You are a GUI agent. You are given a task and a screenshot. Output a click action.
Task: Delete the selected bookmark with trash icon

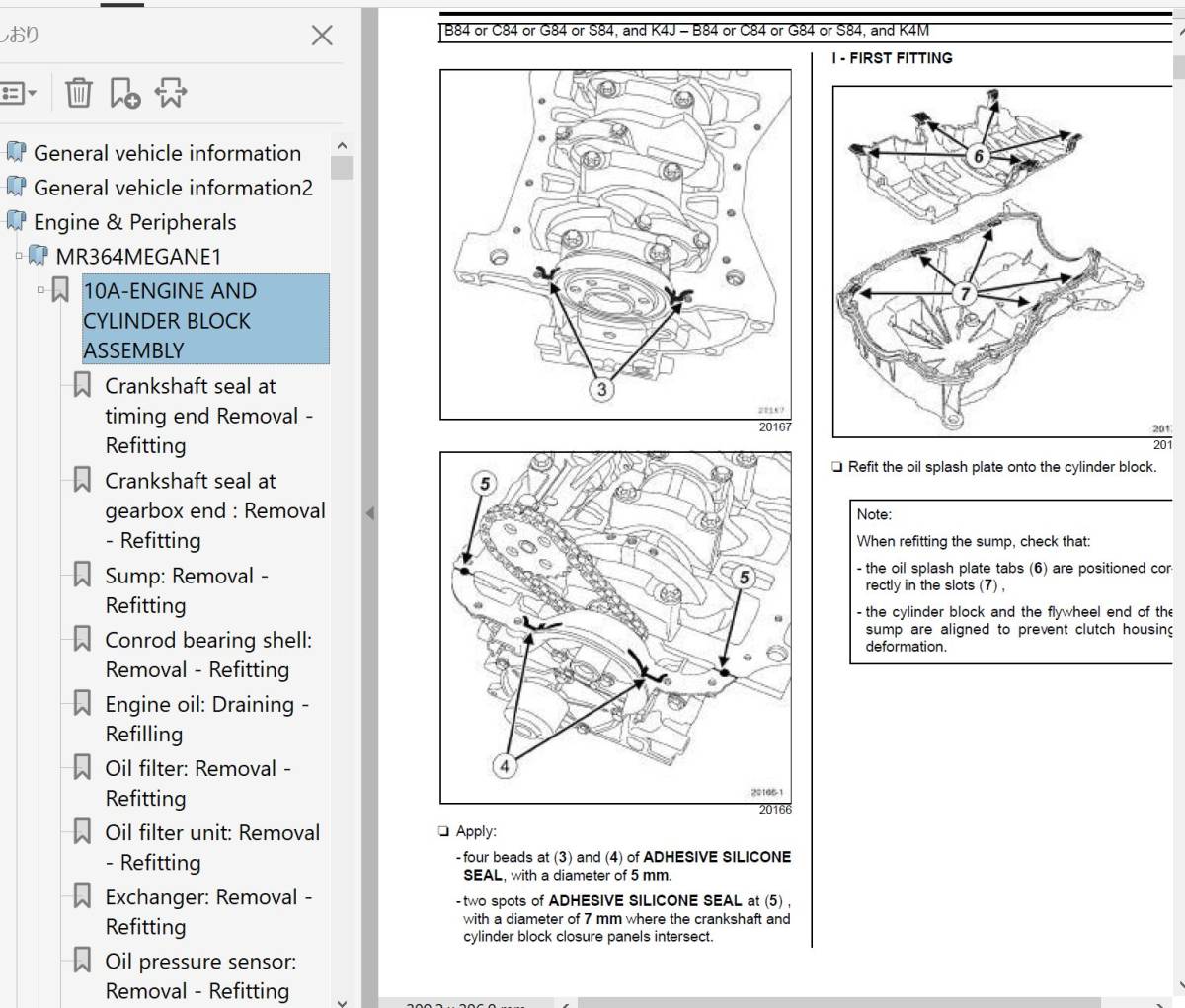pyautogui.click(x=78, y=93)
